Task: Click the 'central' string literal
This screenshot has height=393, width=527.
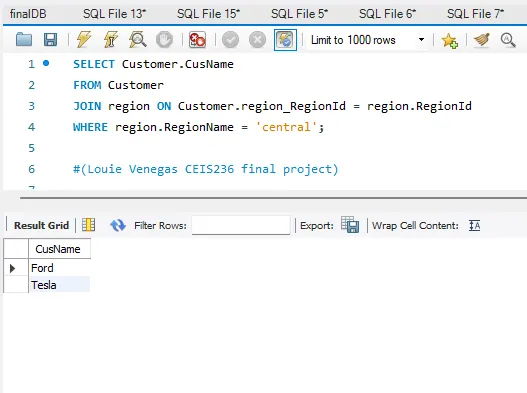Action: point(286,127)
